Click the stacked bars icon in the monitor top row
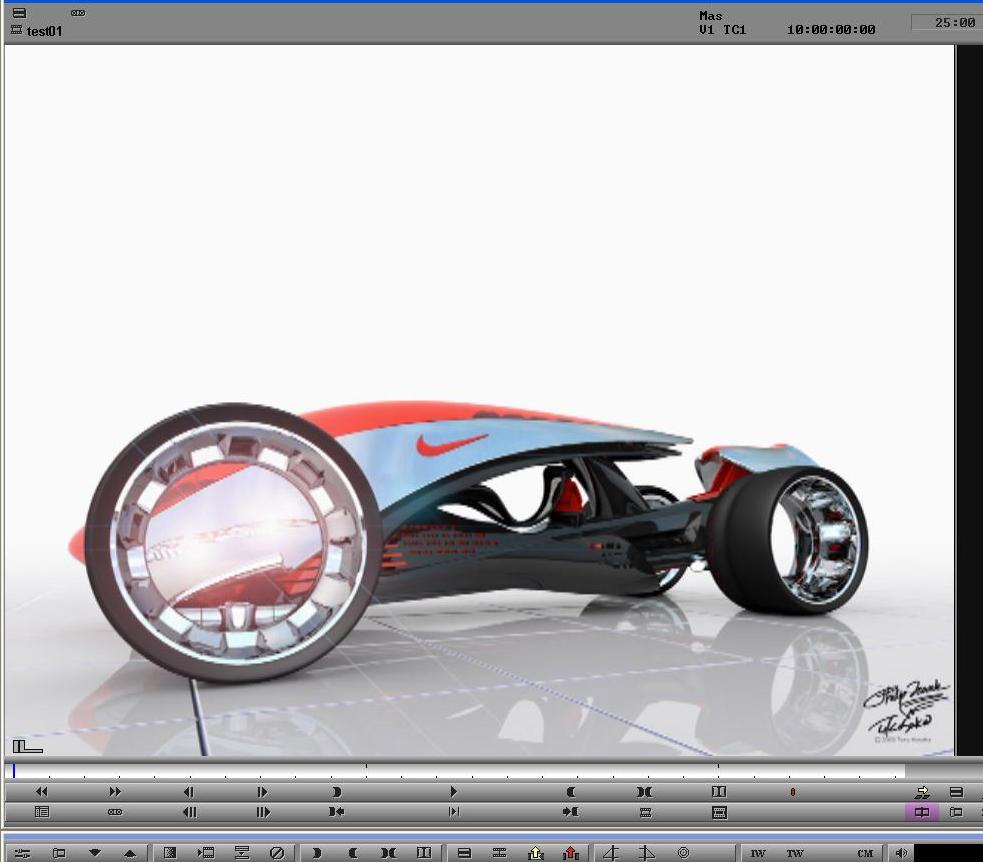Image resolution: width=983 pixels, height=863 pixels. [x=956, y=792]
